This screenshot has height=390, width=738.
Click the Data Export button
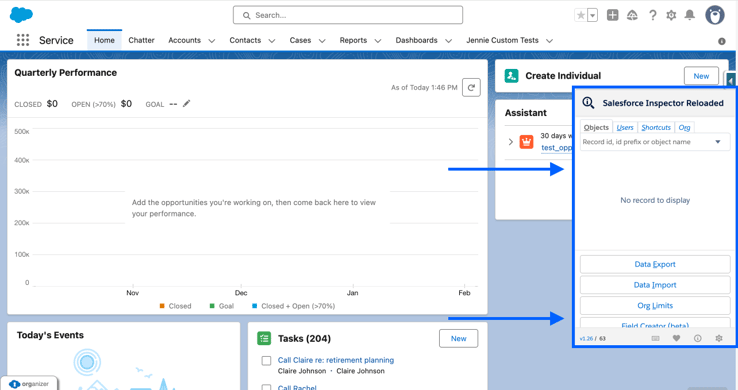click(655, 264)
